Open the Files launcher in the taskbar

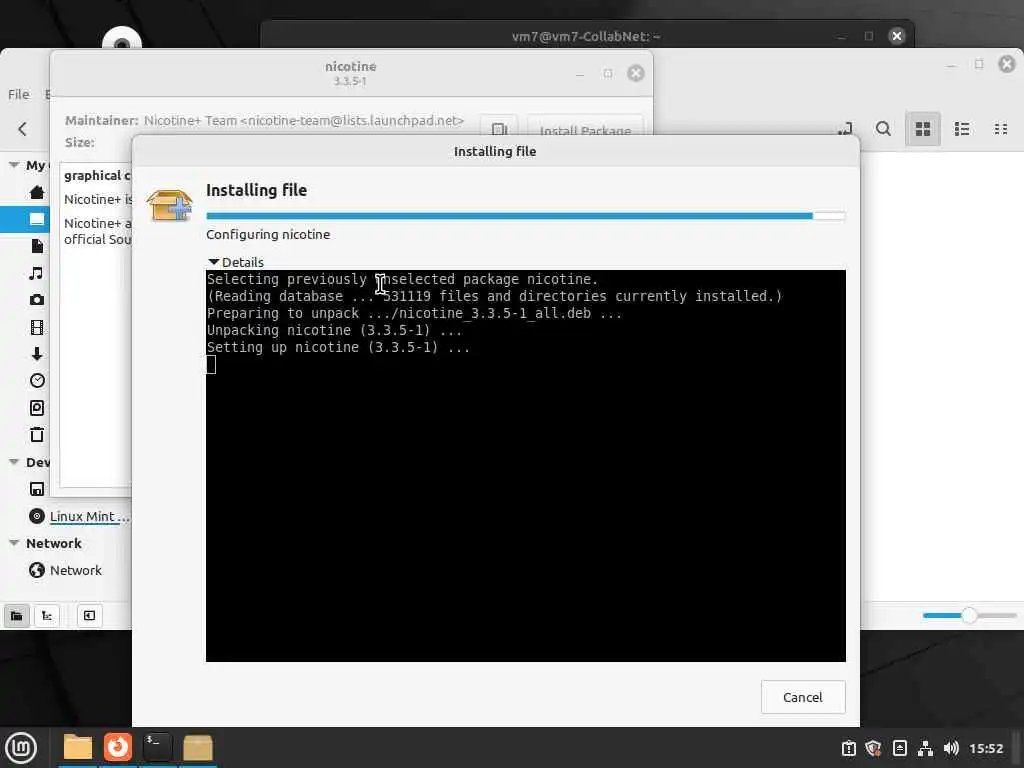pyautogui.click(x=78, y=748)
